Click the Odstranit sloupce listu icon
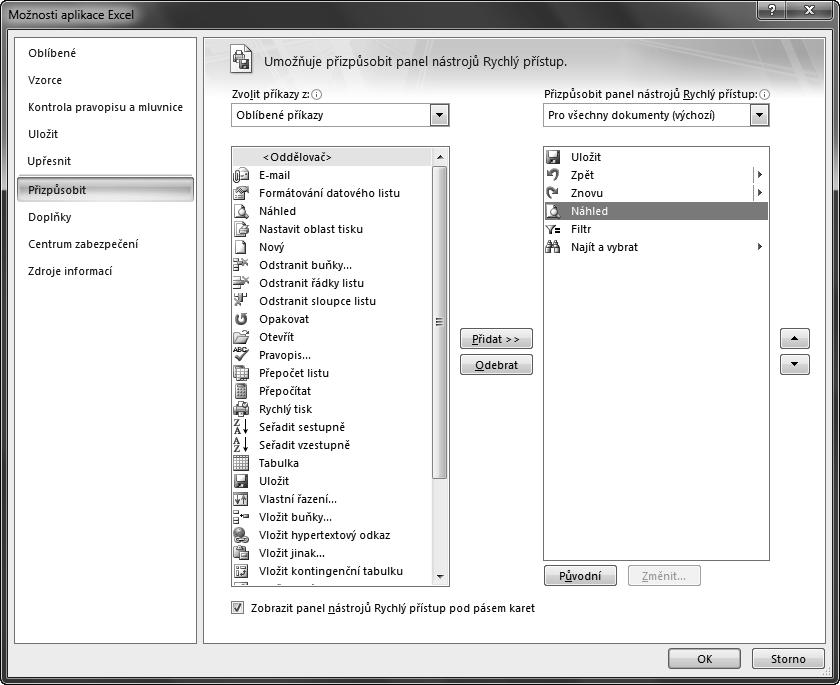The image size is (840, 685). click(241, 301)
